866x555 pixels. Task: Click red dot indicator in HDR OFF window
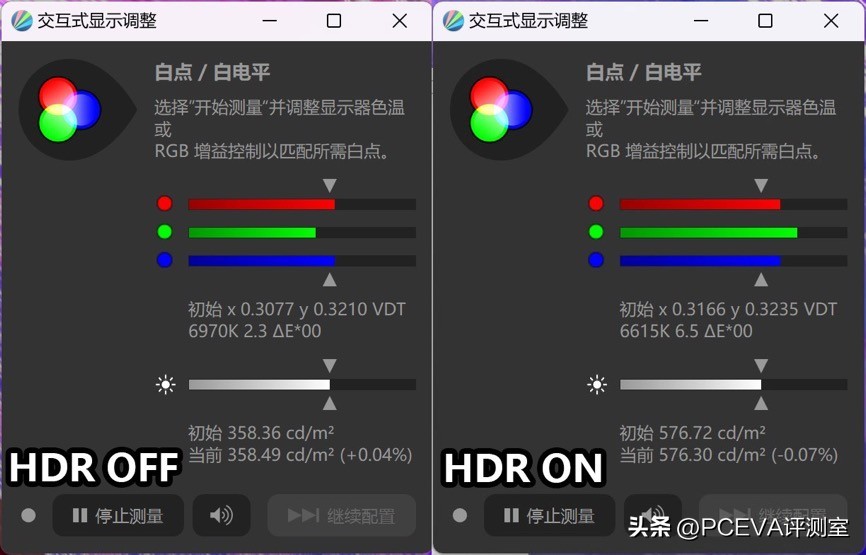click(165, 204)
